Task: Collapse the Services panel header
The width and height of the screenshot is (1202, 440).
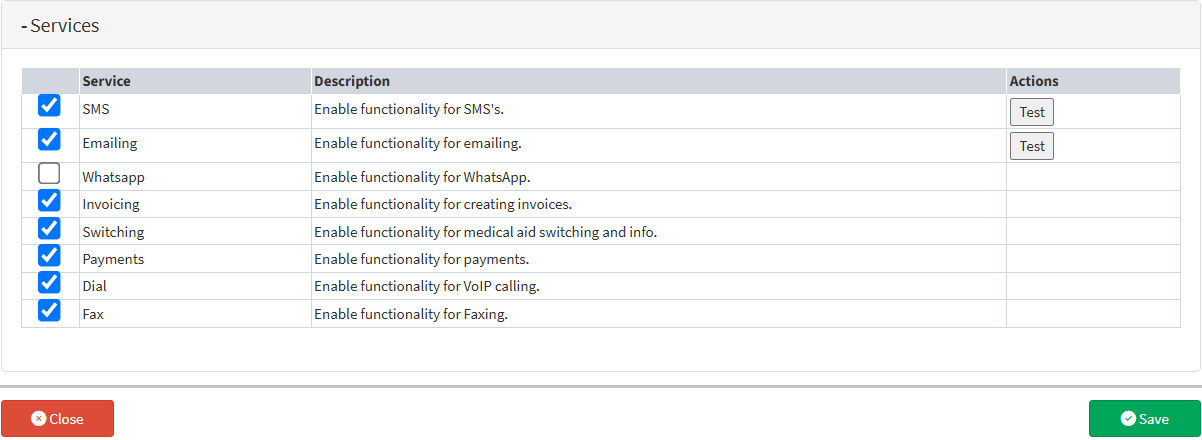Action: (x=60, y=26)
